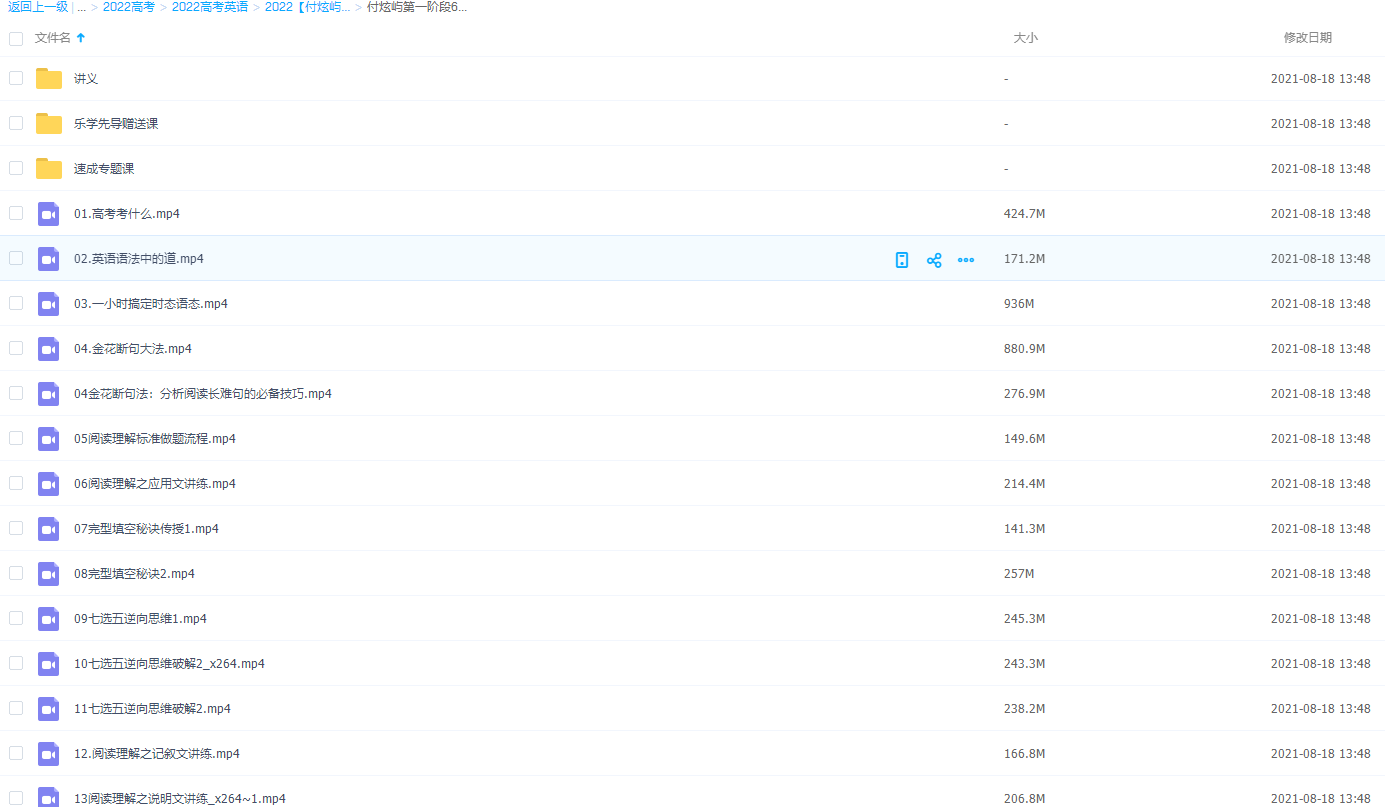Click the 返回上一级 link
Image resolution: width=1385 pixels, height=807 pixels.
38,7
